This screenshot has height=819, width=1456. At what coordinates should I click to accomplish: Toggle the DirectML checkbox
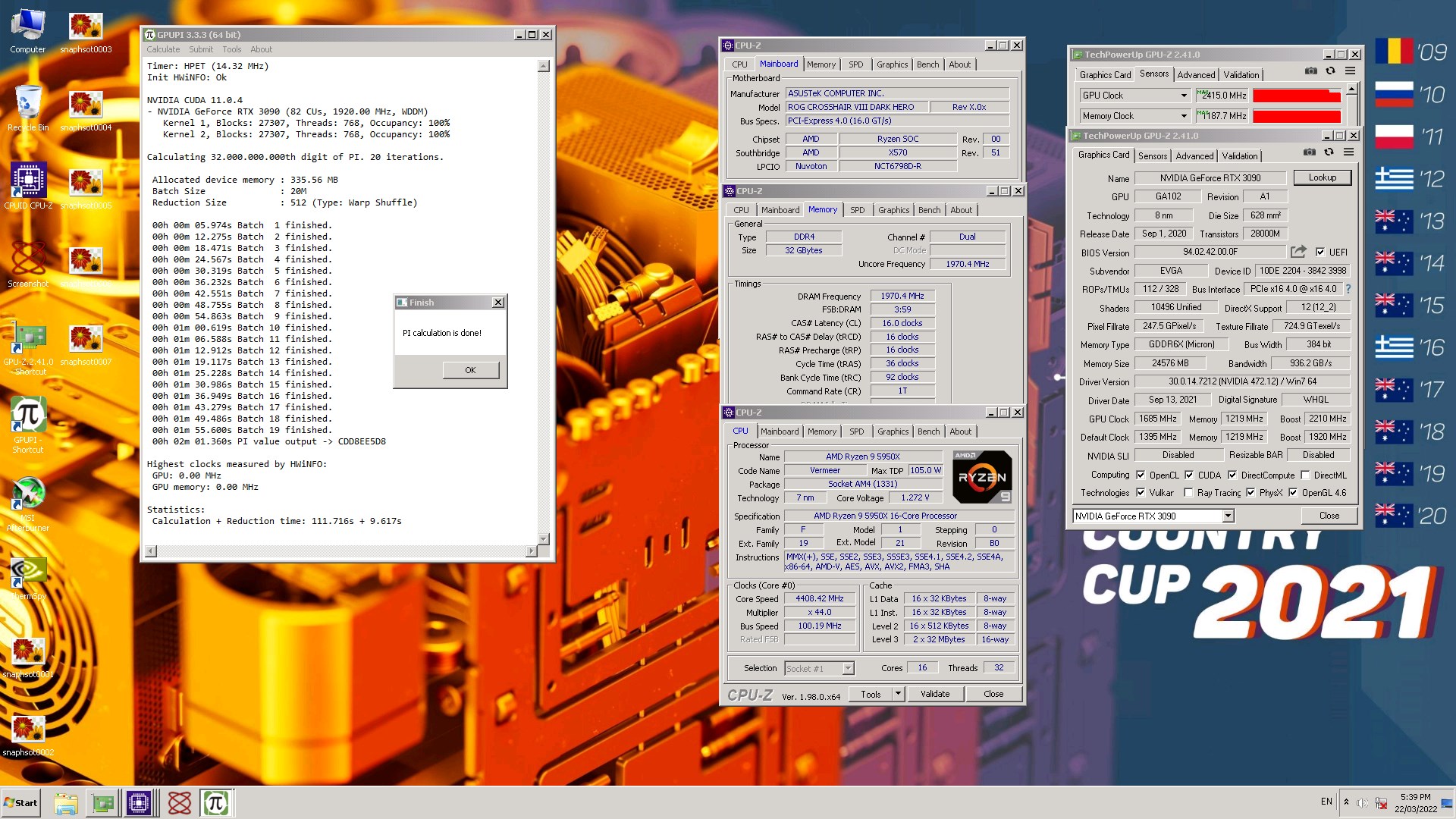coord(1305,475)
